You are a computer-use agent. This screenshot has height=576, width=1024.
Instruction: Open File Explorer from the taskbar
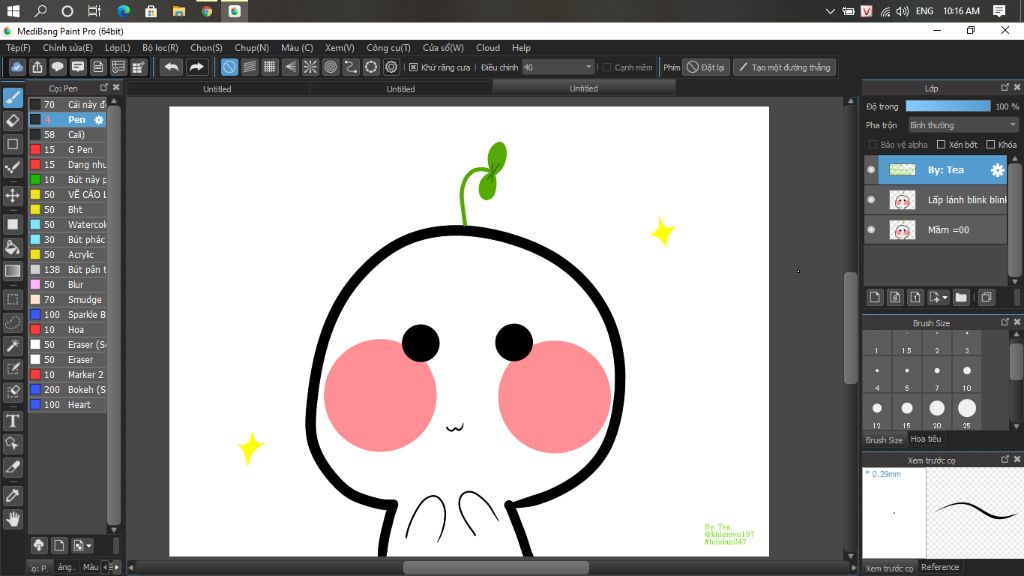click(x=178, y=11)
